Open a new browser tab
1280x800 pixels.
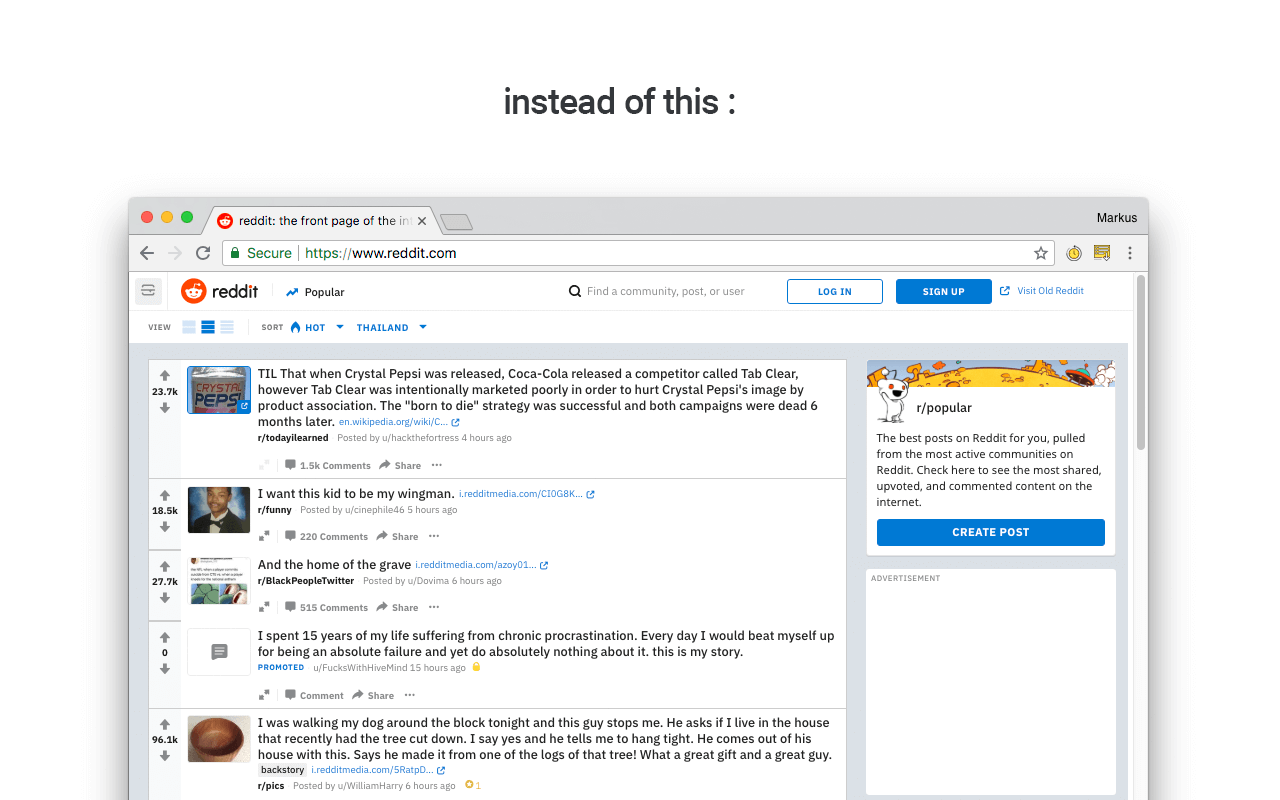pyautogui.click(x=456, y=222)
